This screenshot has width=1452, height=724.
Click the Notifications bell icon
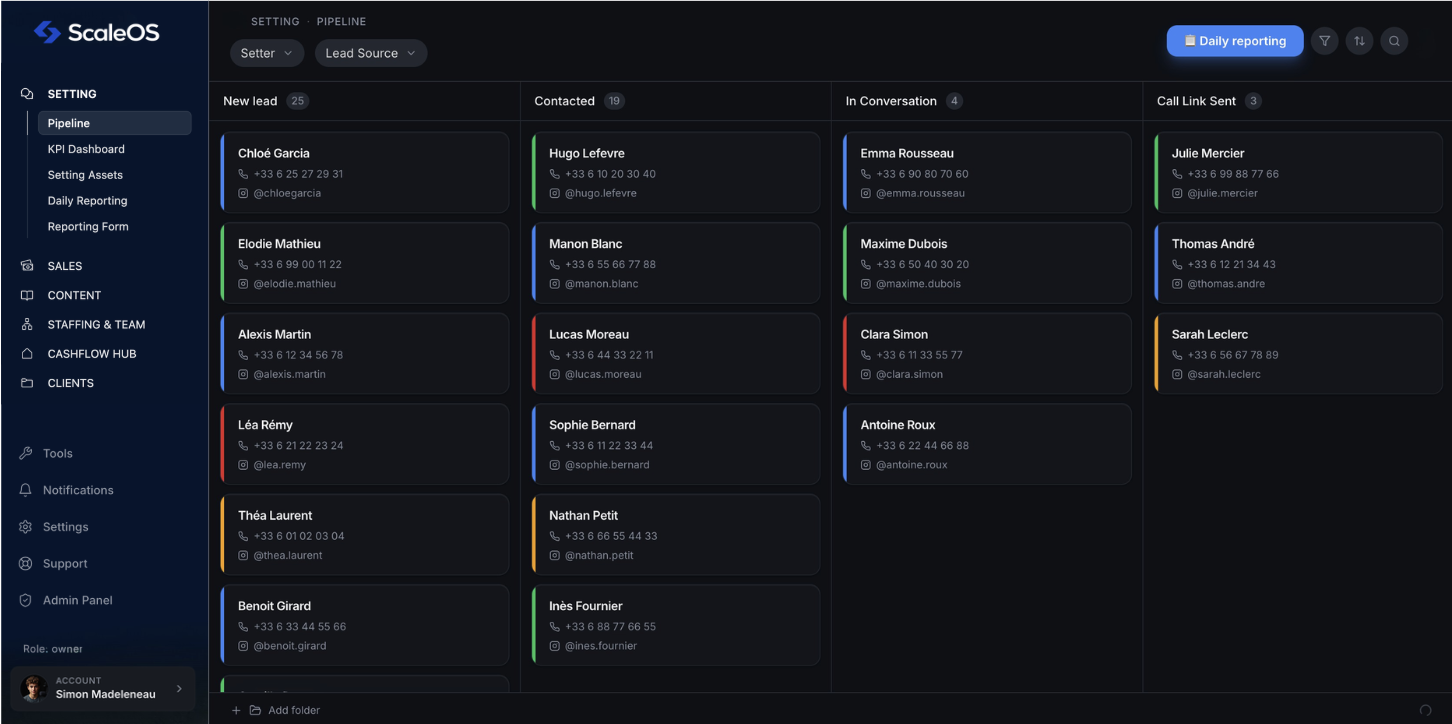26,490
